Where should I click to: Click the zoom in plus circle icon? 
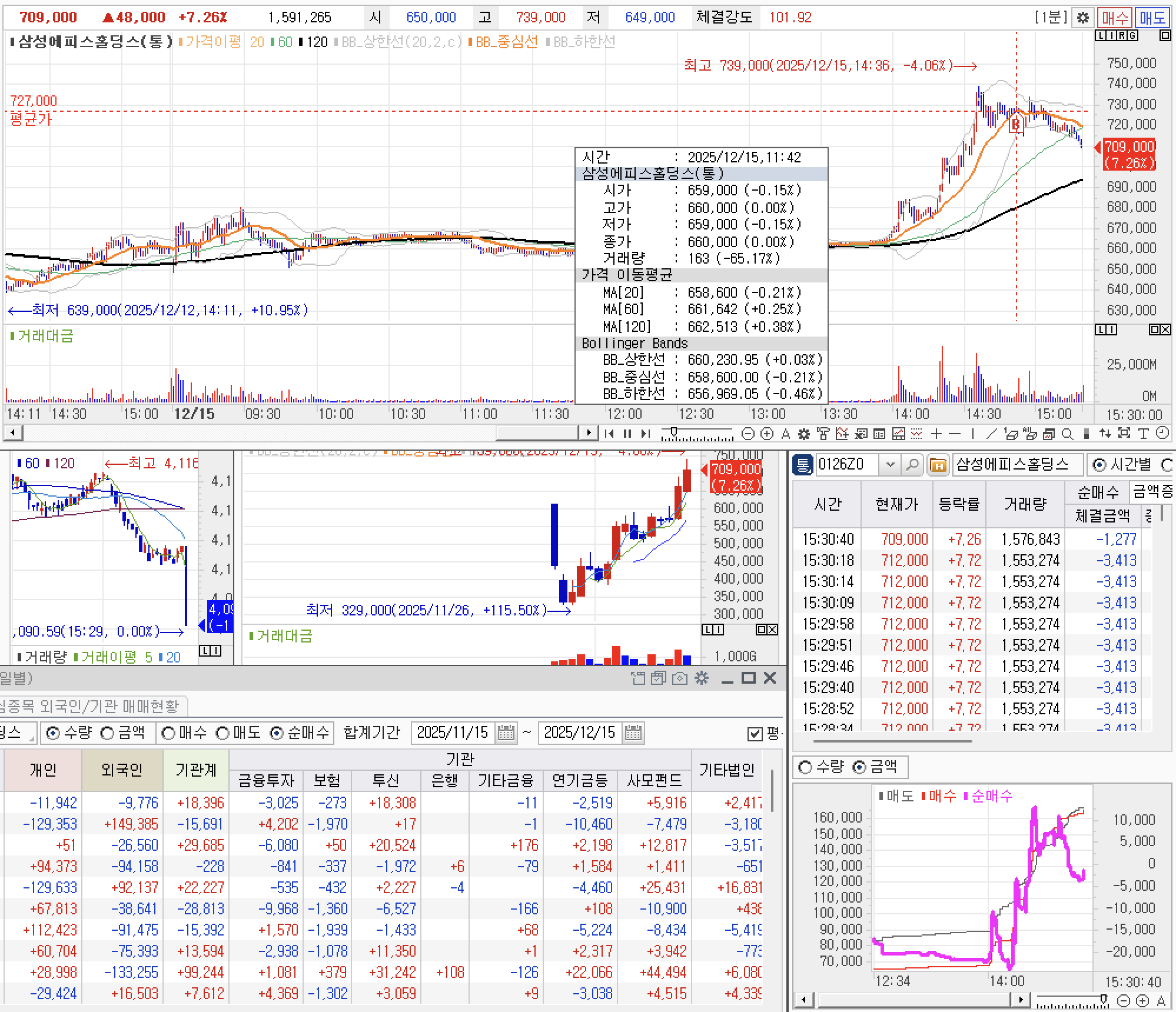point(767,434)
